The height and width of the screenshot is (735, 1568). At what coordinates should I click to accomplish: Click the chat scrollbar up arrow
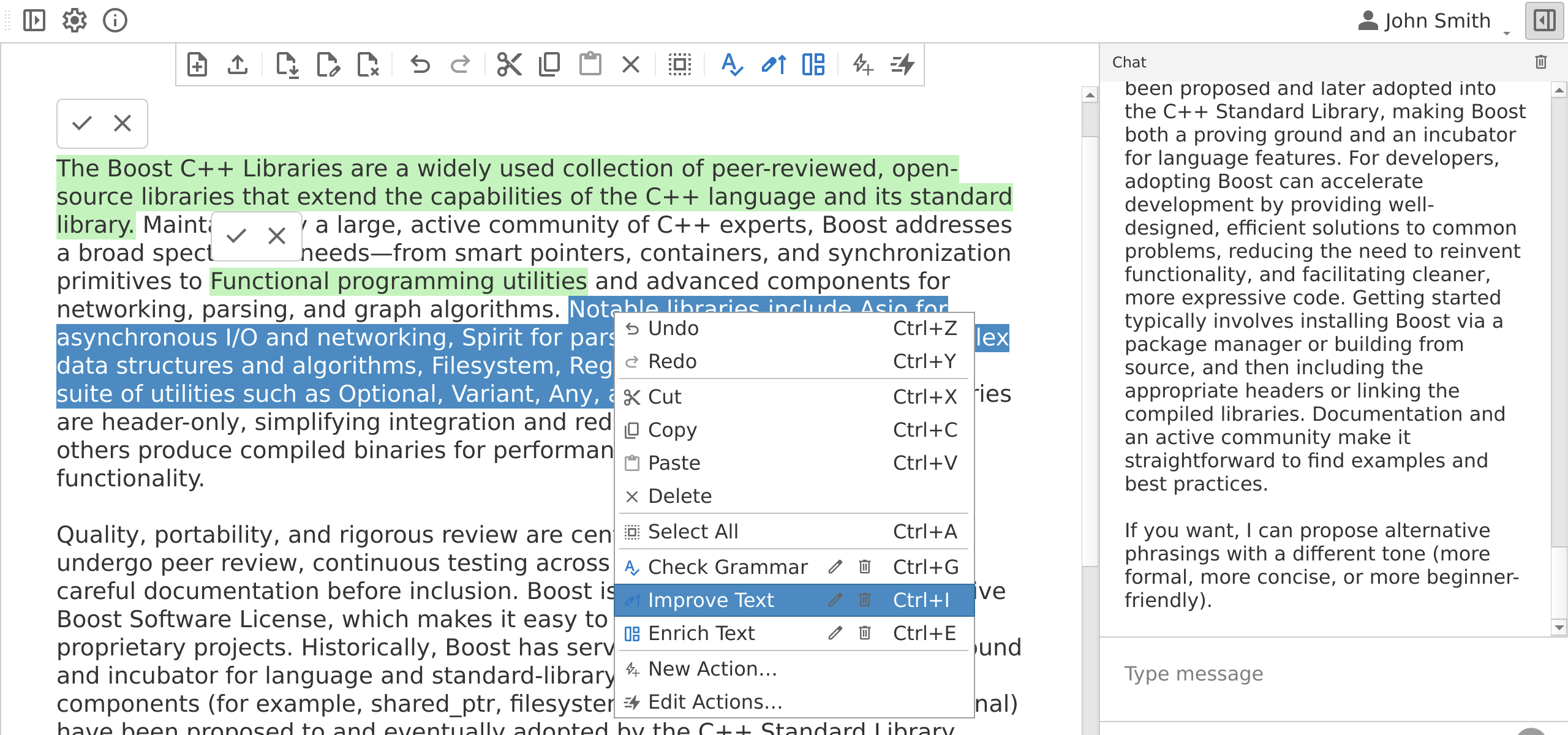click(x=1559, y=91)
